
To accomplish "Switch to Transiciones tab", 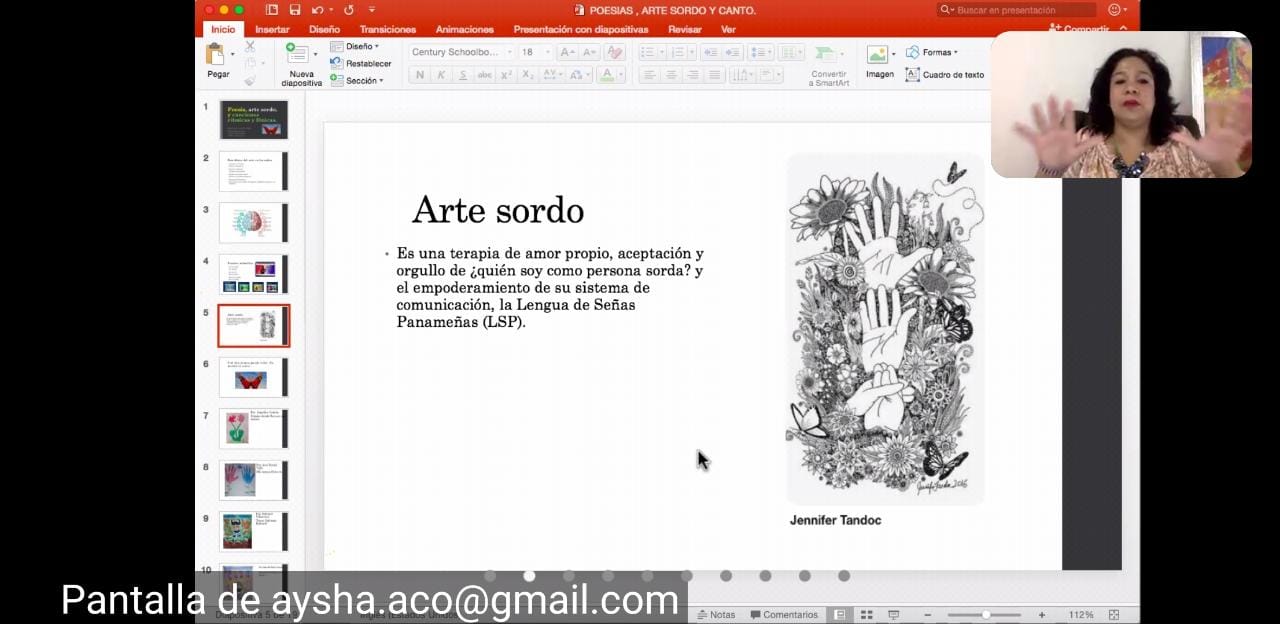I will click(388, 29).
